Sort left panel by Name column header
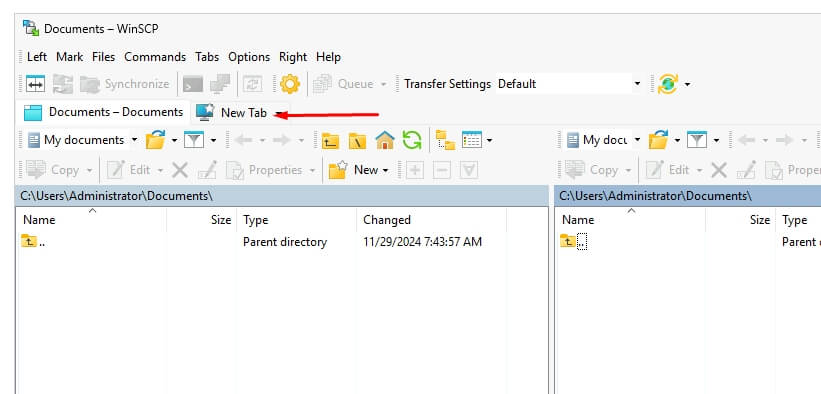 92,220
